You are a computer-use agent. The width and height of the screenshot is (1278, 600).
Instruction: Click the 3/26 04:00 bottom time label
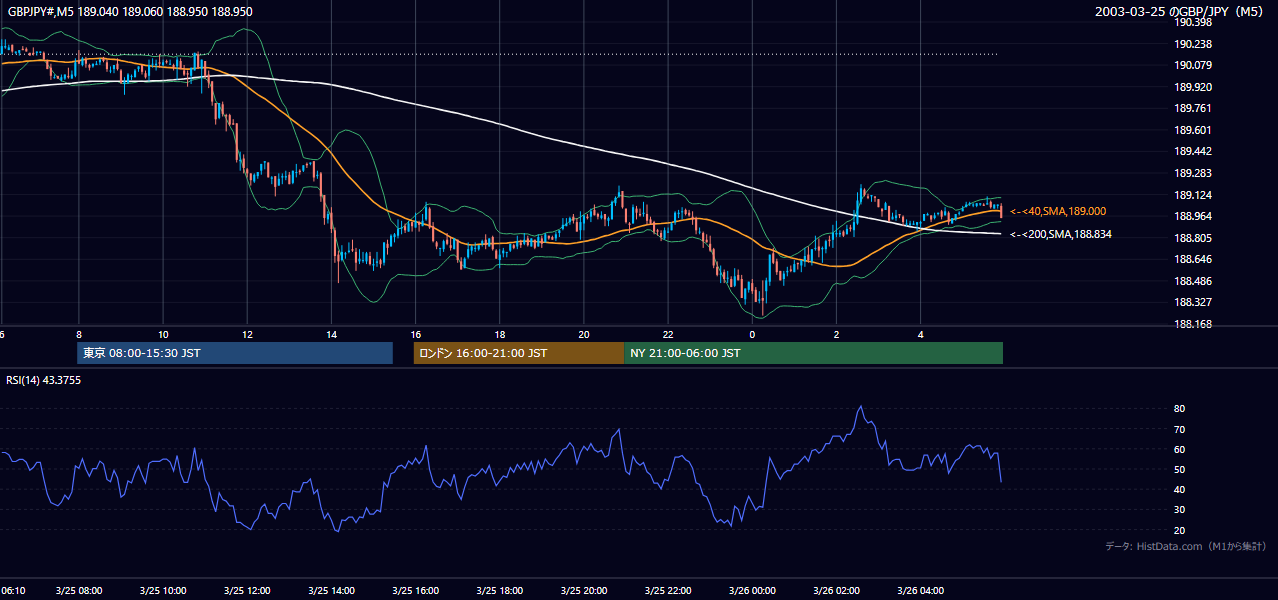click(921, 591)
